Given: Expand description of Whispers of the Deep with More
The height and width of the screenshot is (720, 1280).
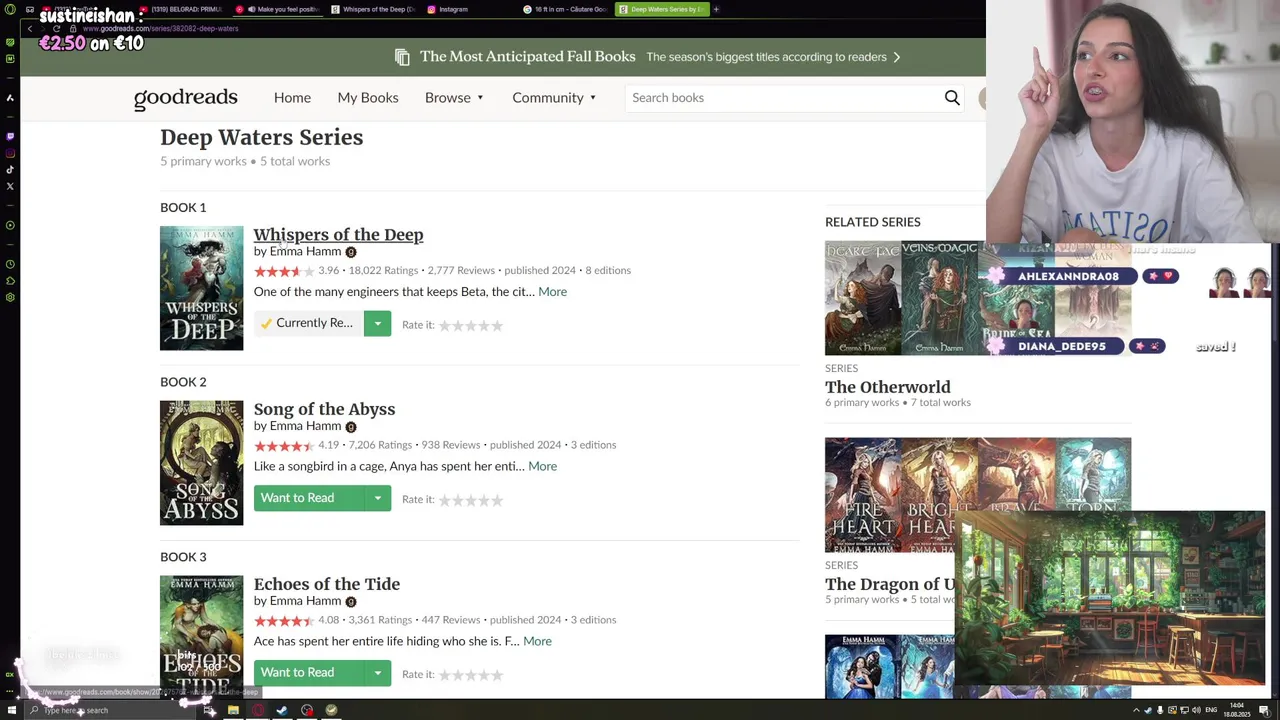Looking at the screenshot, I should pyautogui.click(x=552, y=292).
